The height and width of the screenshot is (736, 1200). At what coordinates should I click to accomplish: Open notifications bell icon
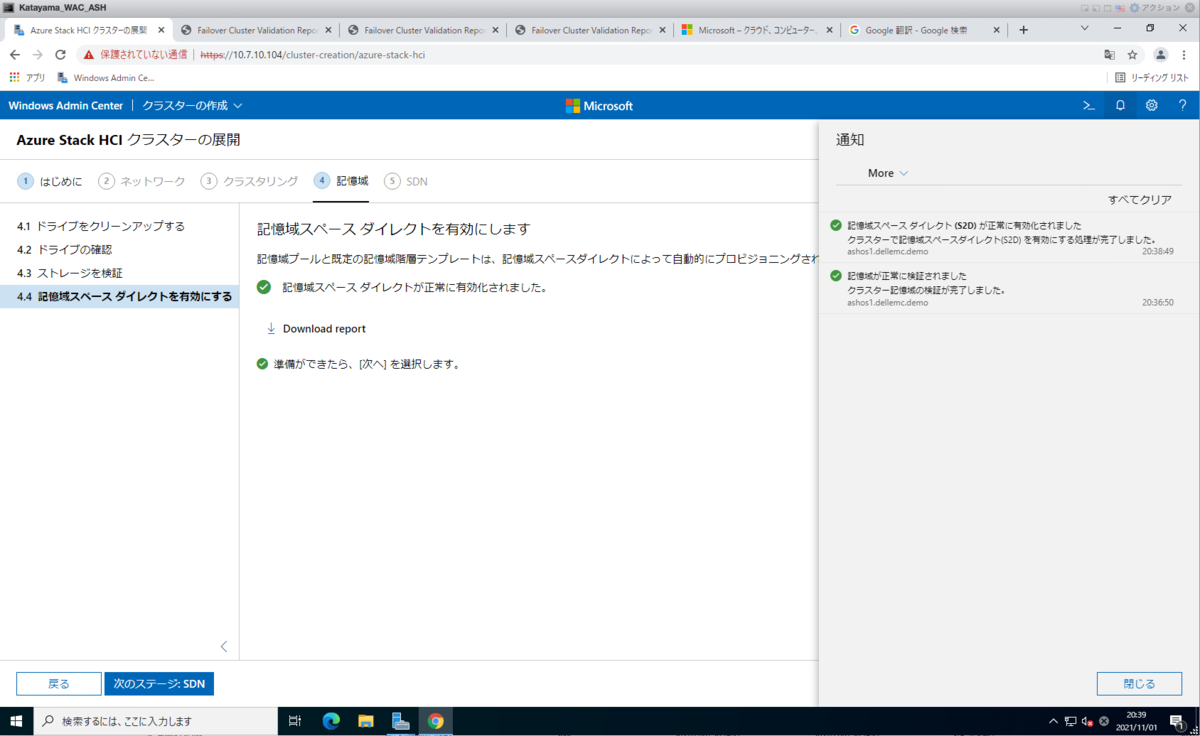pyautogui.click(x=1120, y=105)
